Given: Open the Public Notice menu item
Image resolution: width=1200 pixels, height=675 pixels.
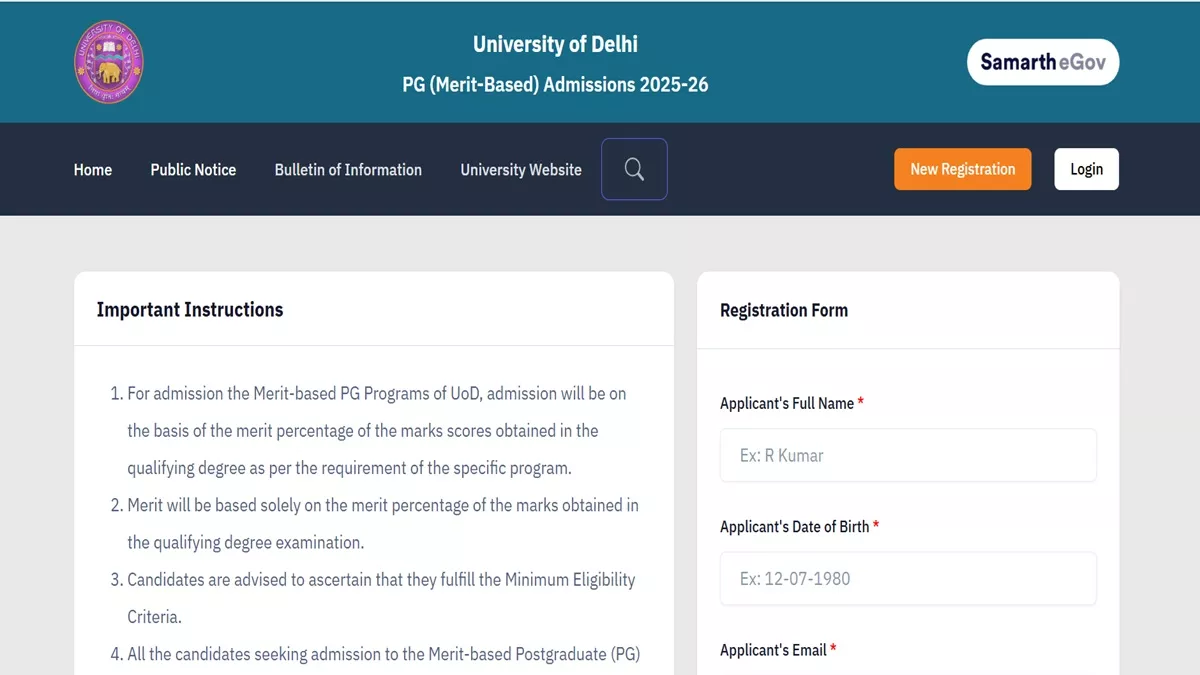Looking at the screenshot, I should point(193,170).
